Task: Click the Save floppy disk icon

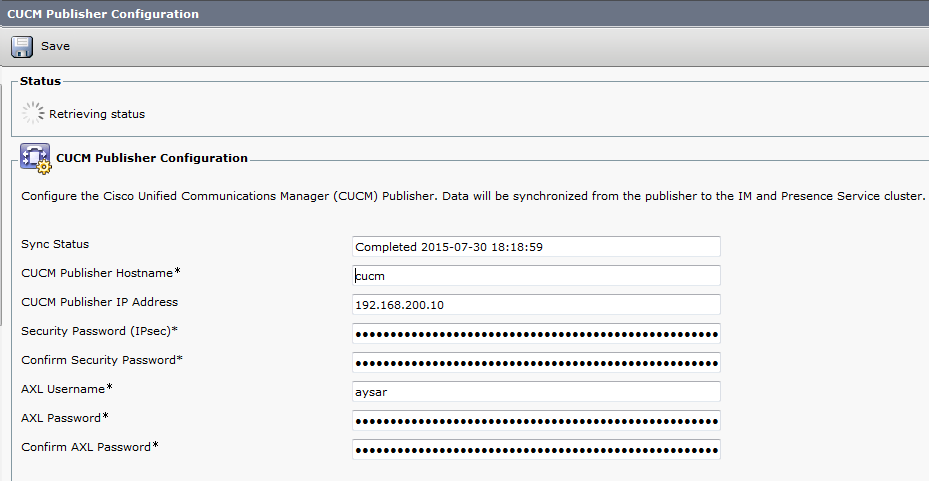Action: pos(22,47)
